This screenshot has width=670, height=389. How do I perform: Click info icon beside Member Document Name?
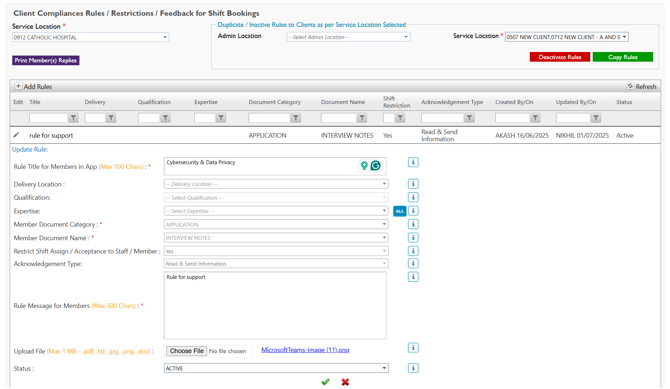(x=413, y=238)
